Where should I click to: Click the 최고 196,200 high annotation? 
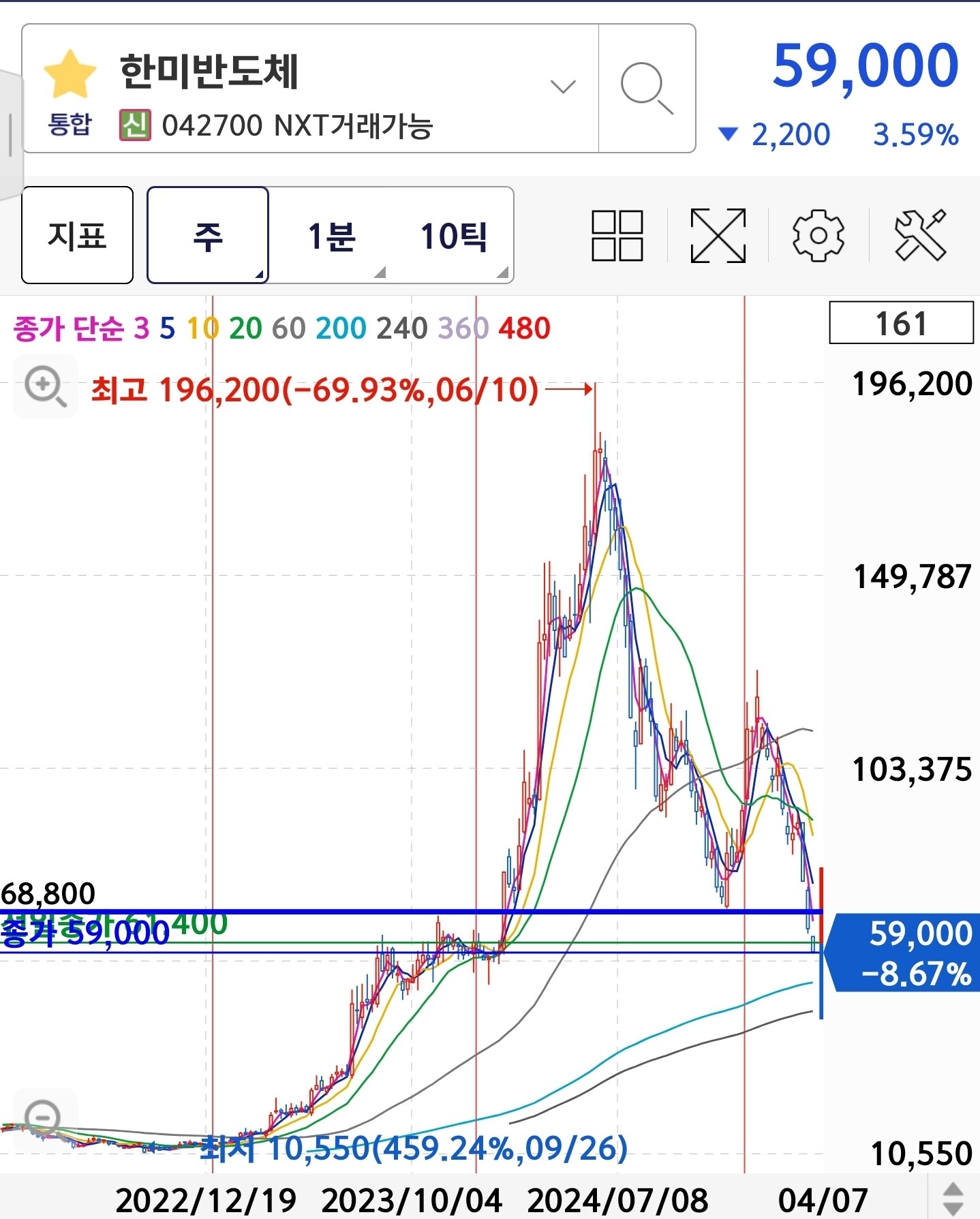coord(314,390)
